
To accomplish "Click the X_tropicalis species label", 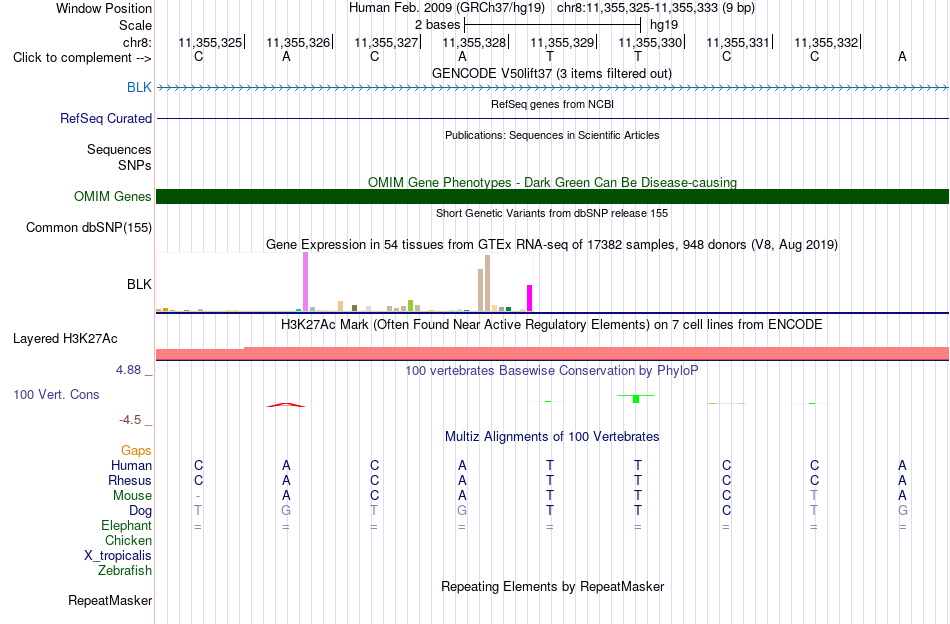I will pos(118,556).
